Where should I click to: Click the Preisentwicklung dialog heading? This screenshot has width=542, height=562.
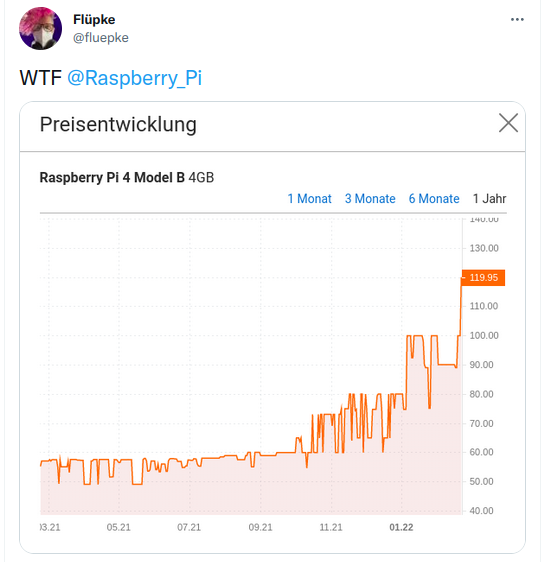(118, 125)
